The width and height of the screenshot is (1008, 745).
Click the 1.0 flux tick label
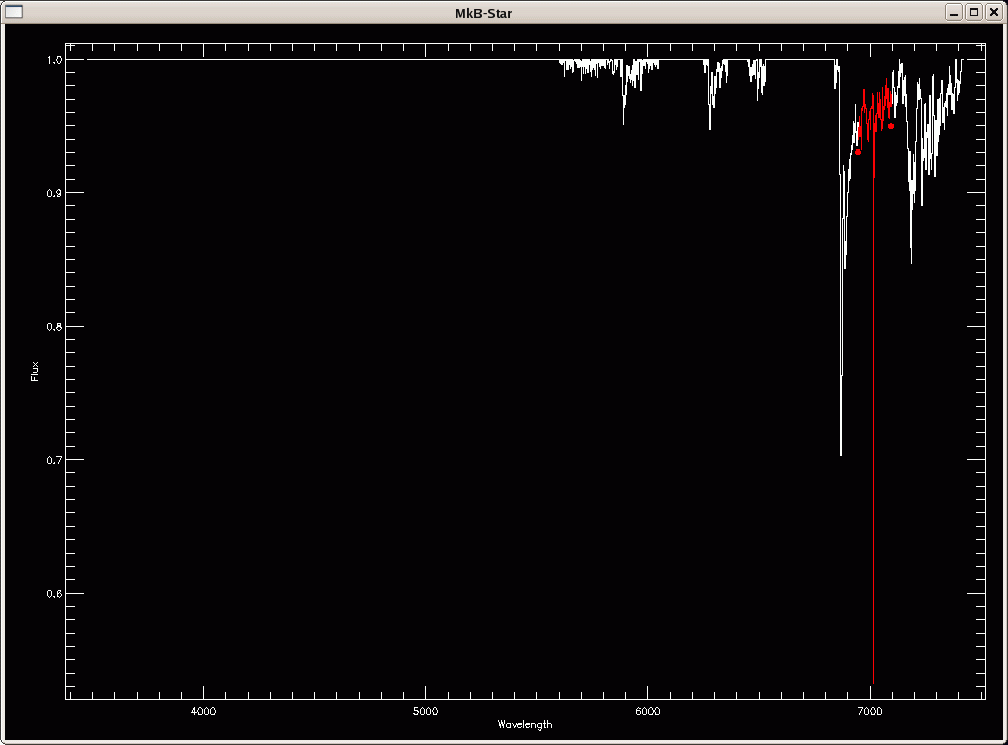[x=56, y=60]
